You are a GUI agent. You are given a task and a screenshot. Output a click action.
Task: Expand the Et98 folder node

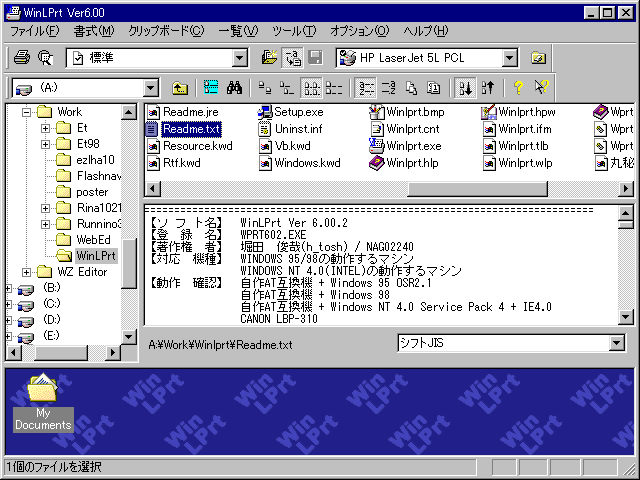click(45, 144)
